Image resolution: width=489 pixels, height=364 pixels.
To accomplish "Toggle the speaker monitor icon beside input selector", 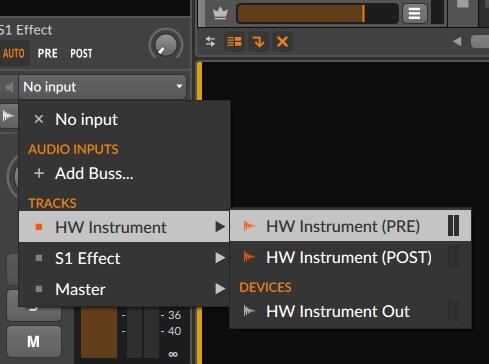I will (x=9, y=87).
